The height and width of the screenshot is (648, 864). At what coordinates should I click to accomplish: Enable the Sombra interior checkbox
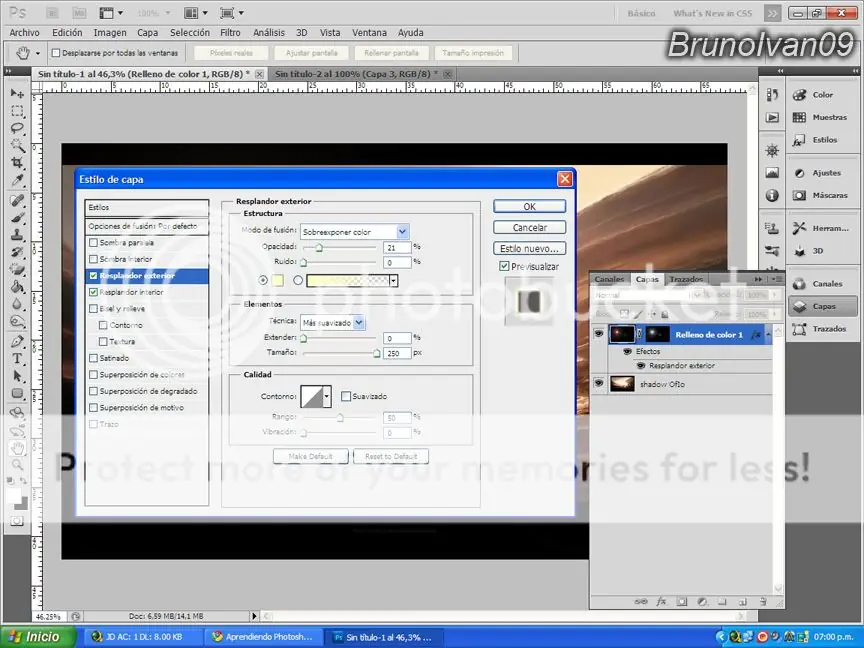coord(93,259)
